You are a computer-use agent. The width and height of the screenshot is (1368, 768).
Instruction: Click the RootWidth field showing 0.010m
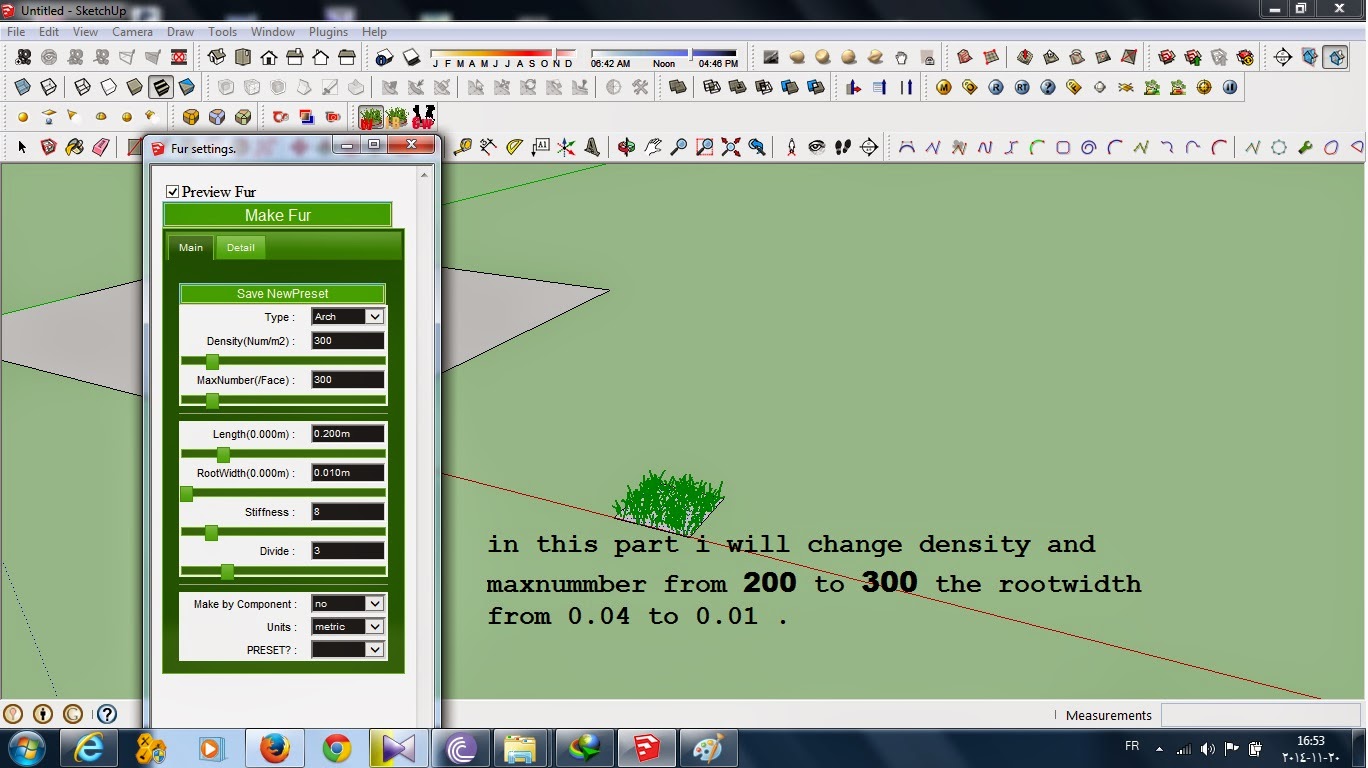click(347, 472)
